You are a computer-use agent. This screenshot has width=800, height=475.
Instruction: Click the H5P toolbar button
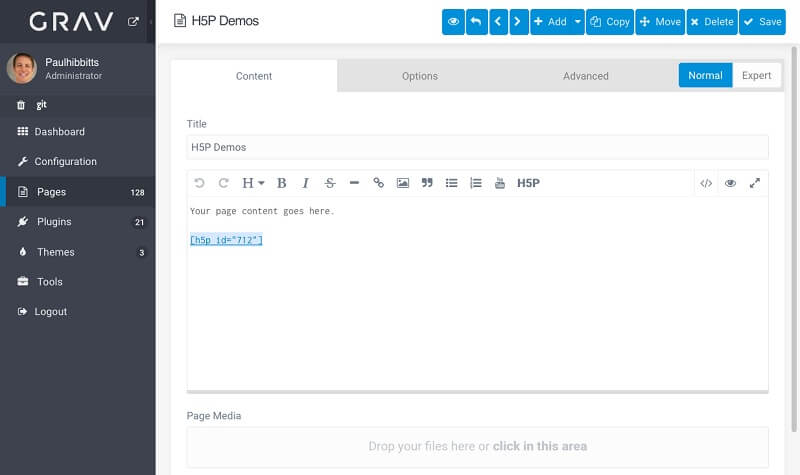528,183
